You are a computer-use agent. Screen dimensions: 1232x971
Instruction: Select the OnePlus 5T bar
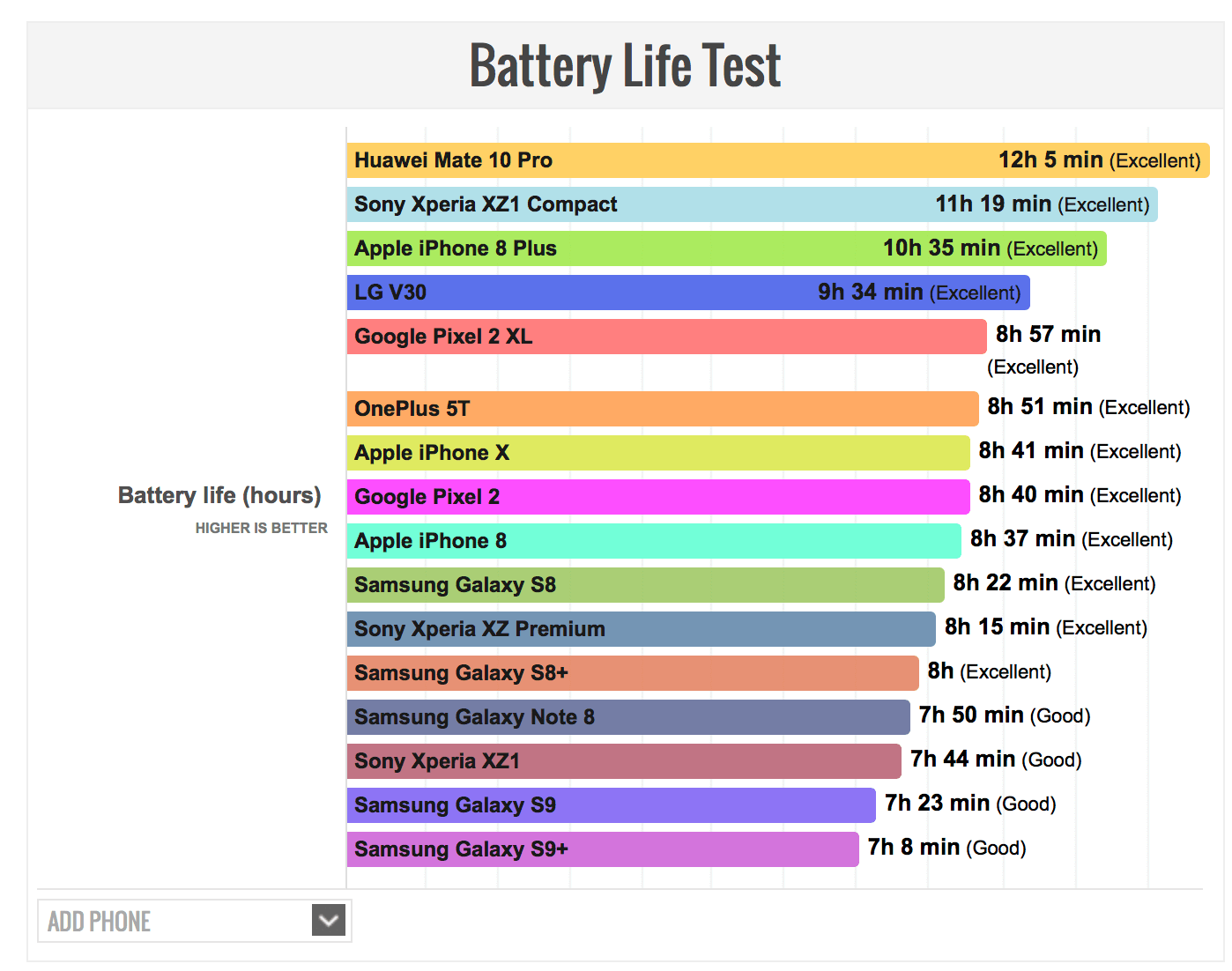click(661, 409)
